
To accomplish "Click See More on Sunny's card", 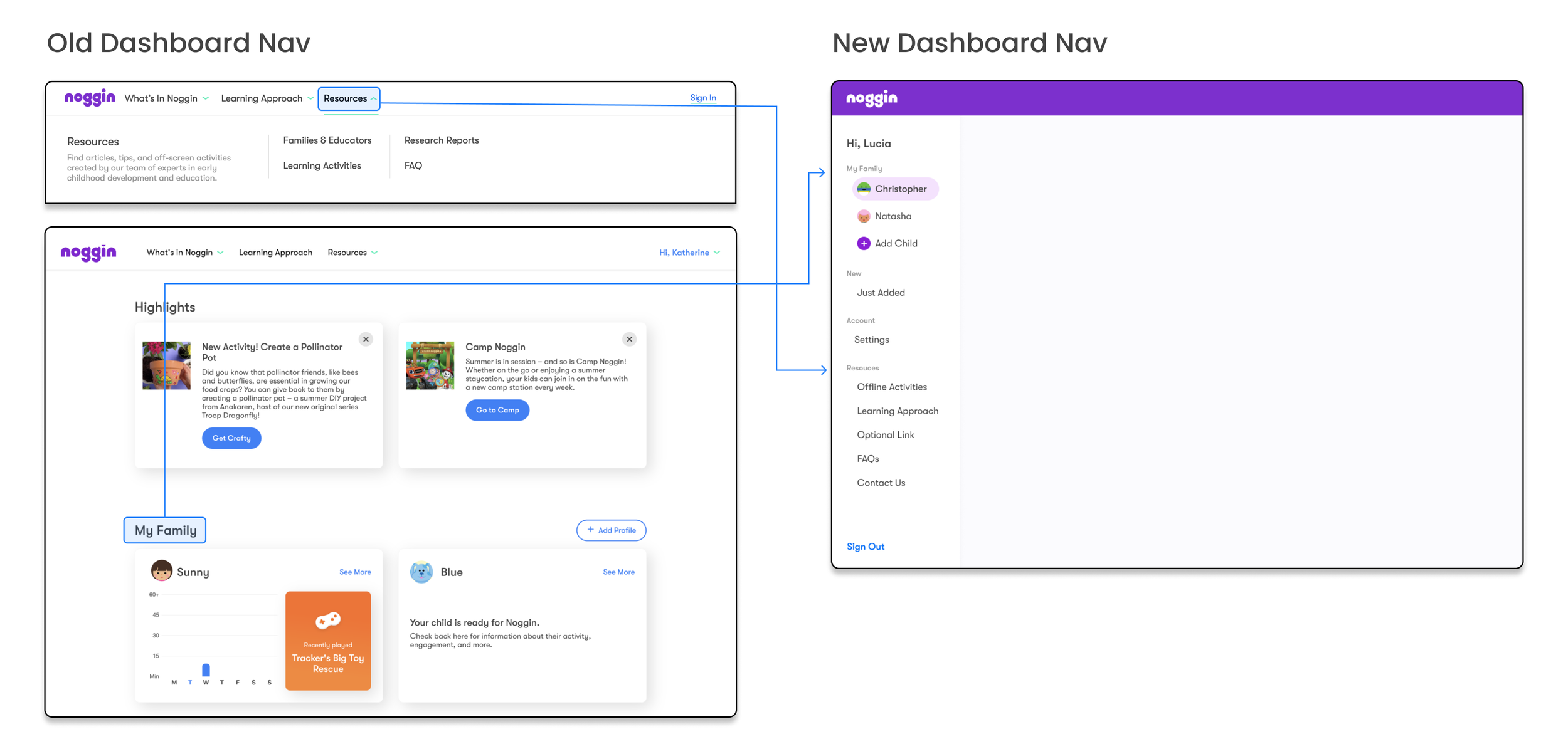I will pyautogui.click(x=355, y=572).
